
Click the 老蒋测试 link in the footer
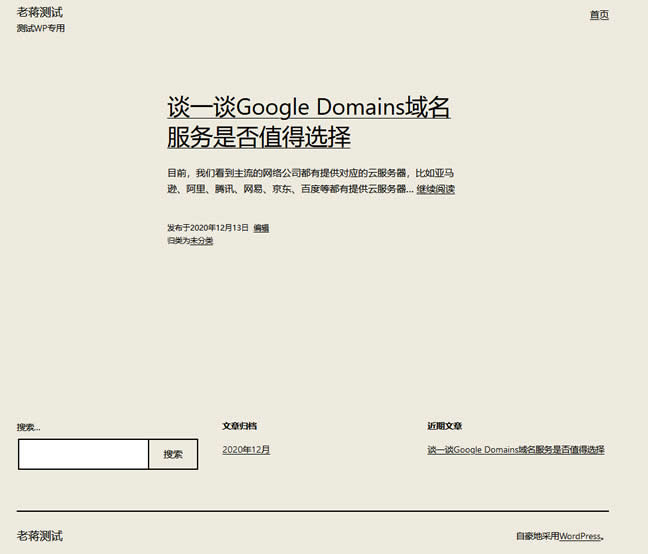pos(40,536)
